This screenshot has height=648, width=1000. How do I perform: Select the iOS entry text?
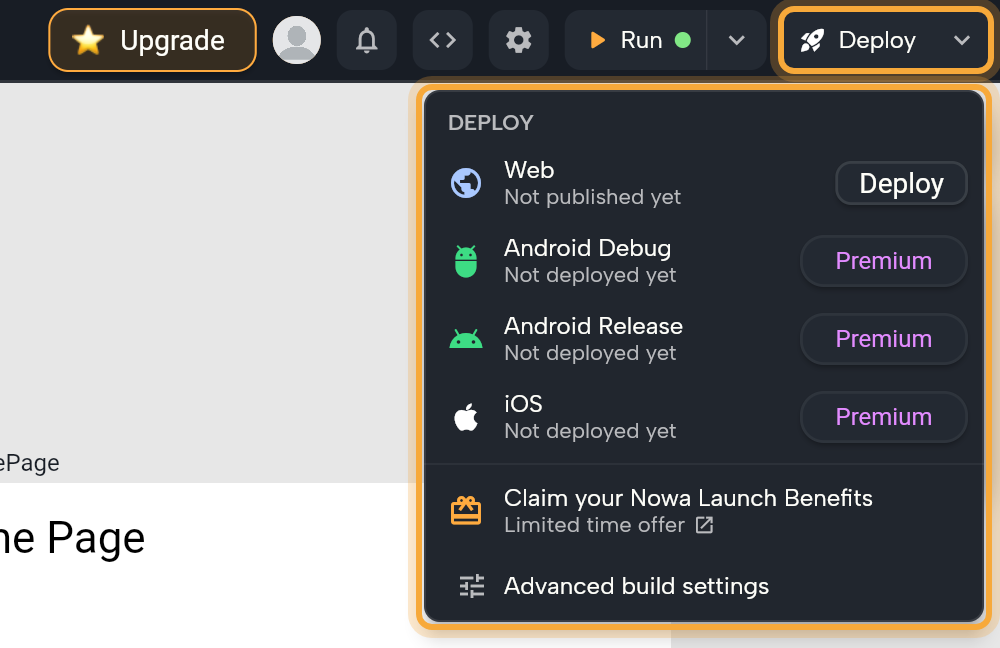(x=523, y=404)
